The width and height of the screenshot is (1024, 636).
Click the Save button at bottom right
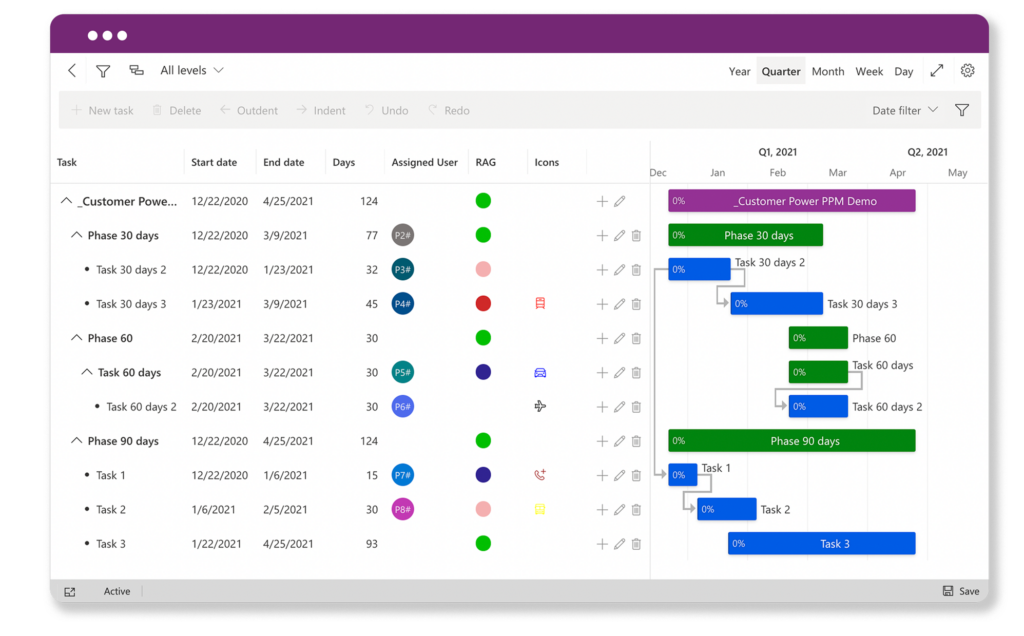959,591
